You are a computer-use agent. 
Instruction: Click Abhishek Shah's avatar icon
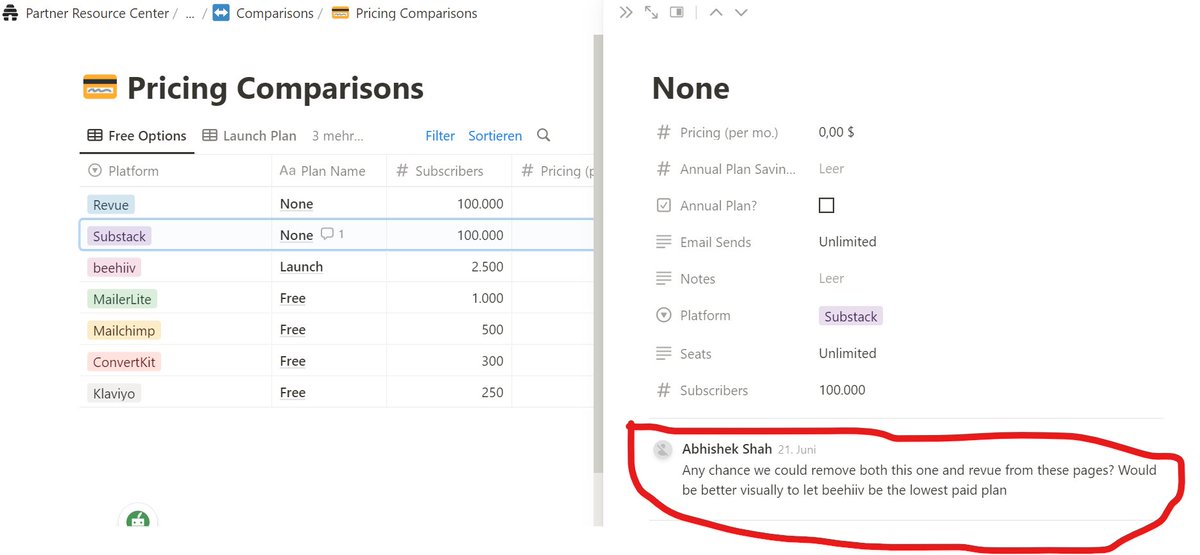click(x=663, y=450)
